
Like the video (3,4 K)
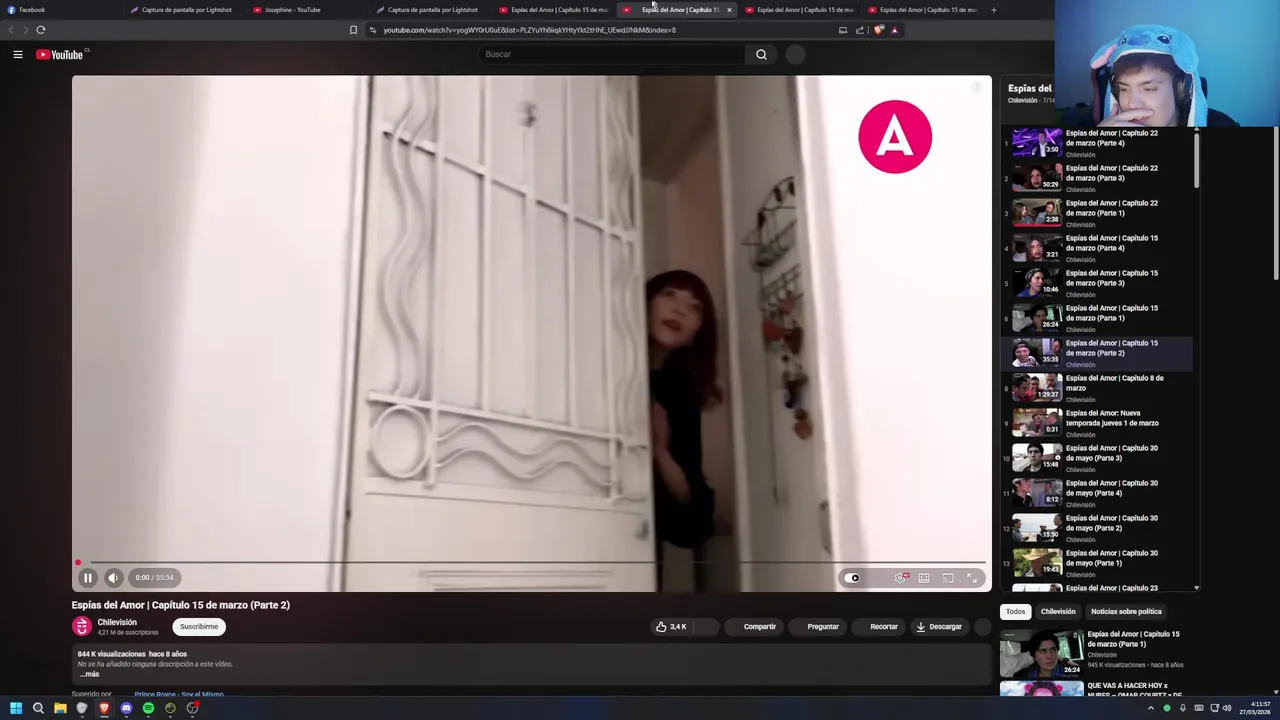(671, 627)
